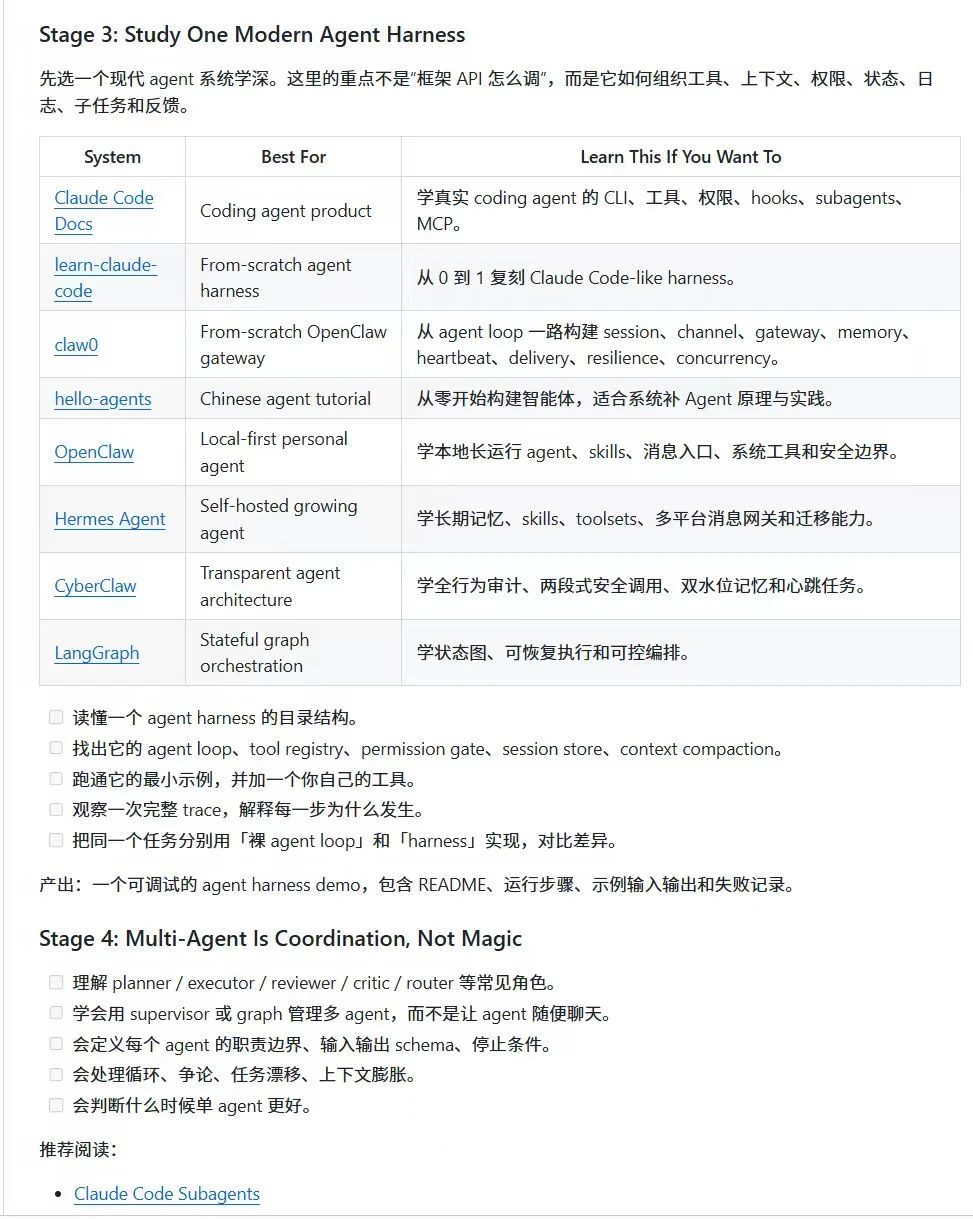Check the '观察一次完整 trace' checkbox

point(56,809)
